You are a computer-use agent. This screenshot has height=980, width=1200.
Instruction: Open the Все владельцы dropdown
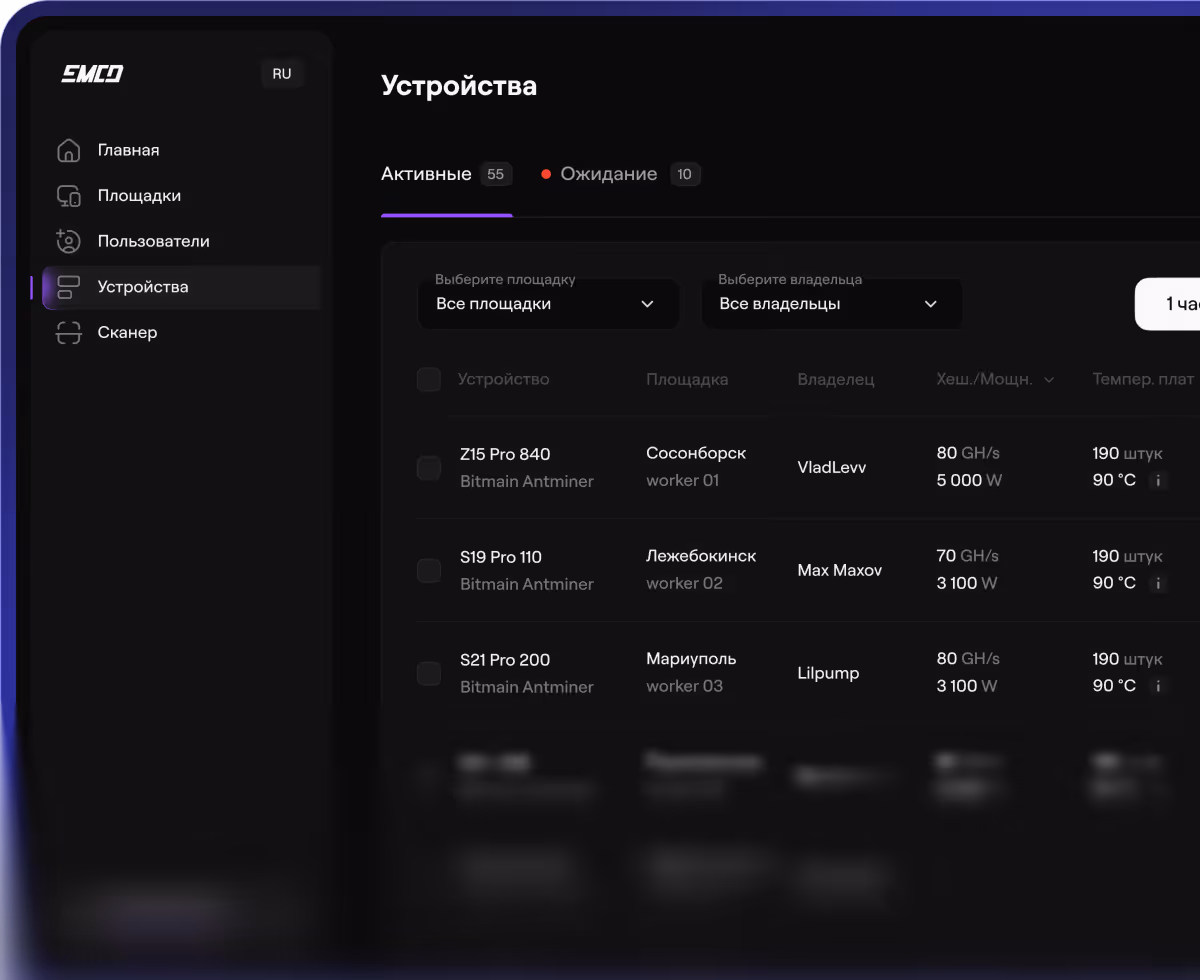click(x=831, y=304)
